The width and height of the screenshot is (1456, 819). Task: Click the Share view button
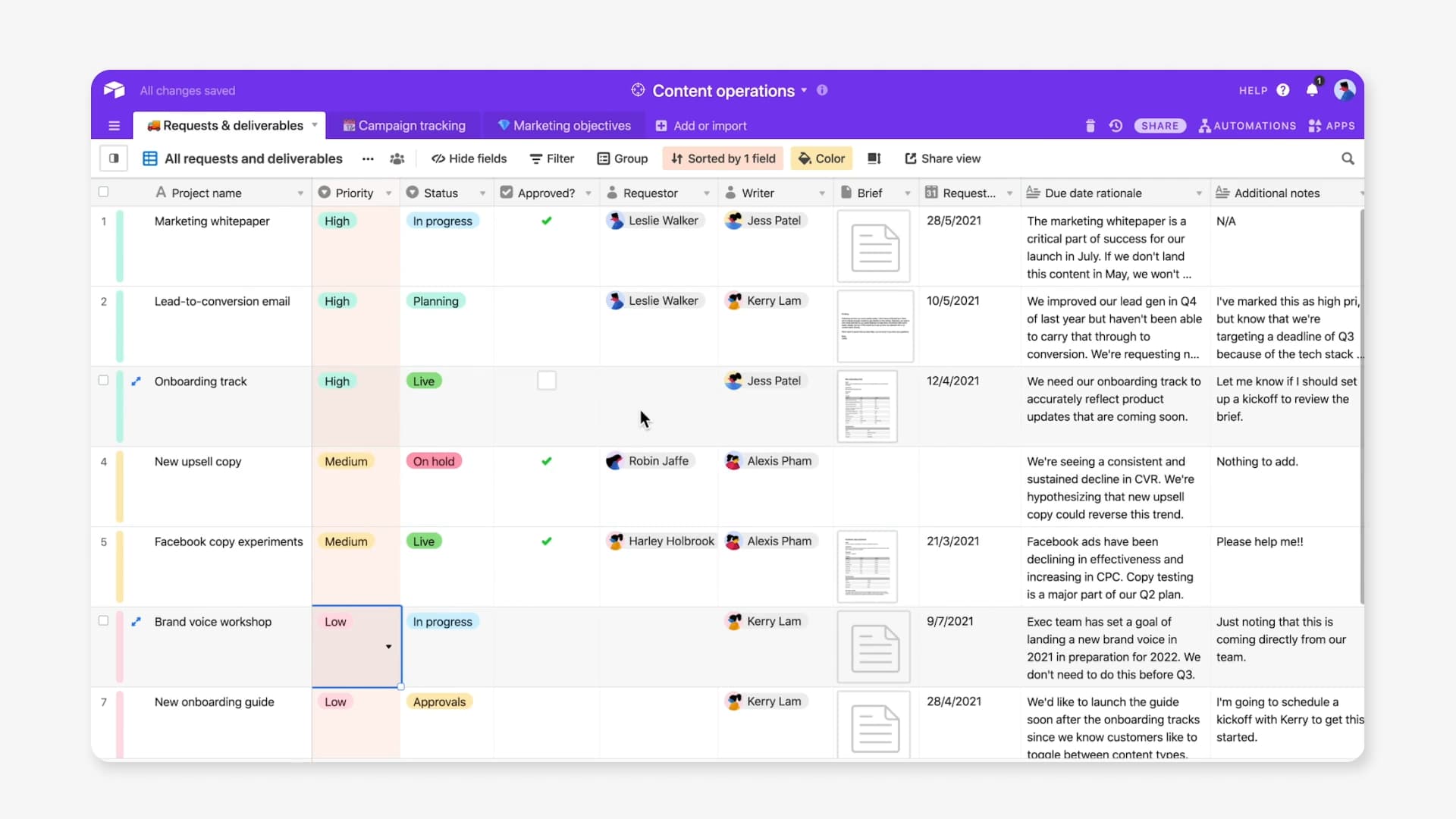tap(943, 158)
